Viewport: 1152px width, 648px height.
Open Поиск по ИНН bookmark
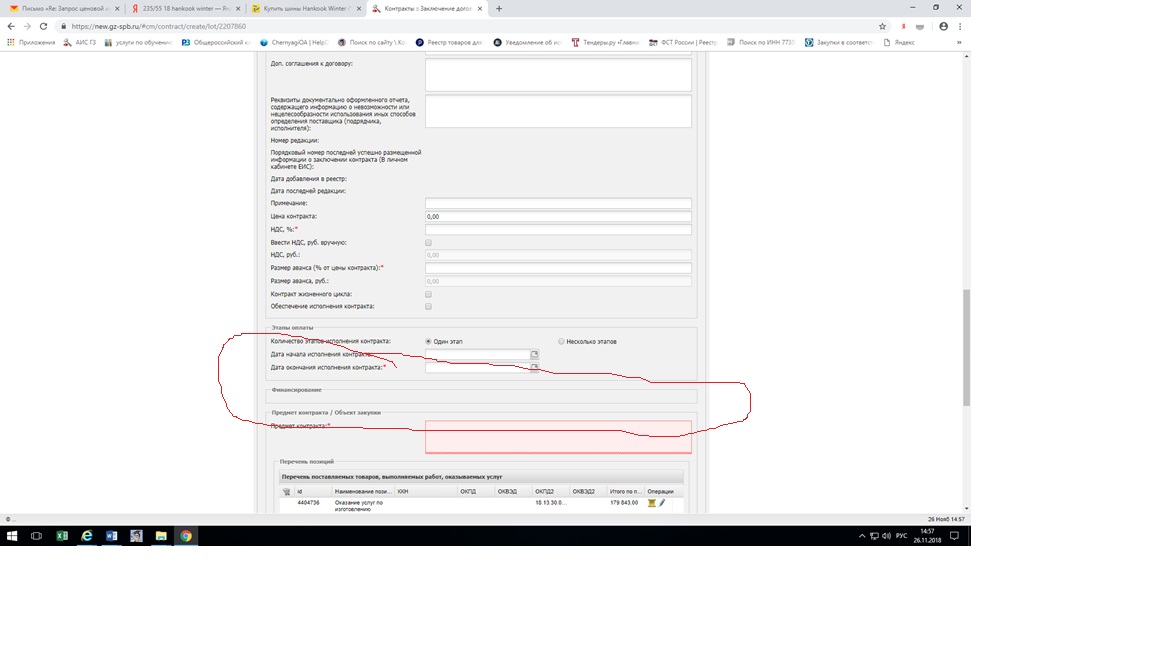coord(760,43)
